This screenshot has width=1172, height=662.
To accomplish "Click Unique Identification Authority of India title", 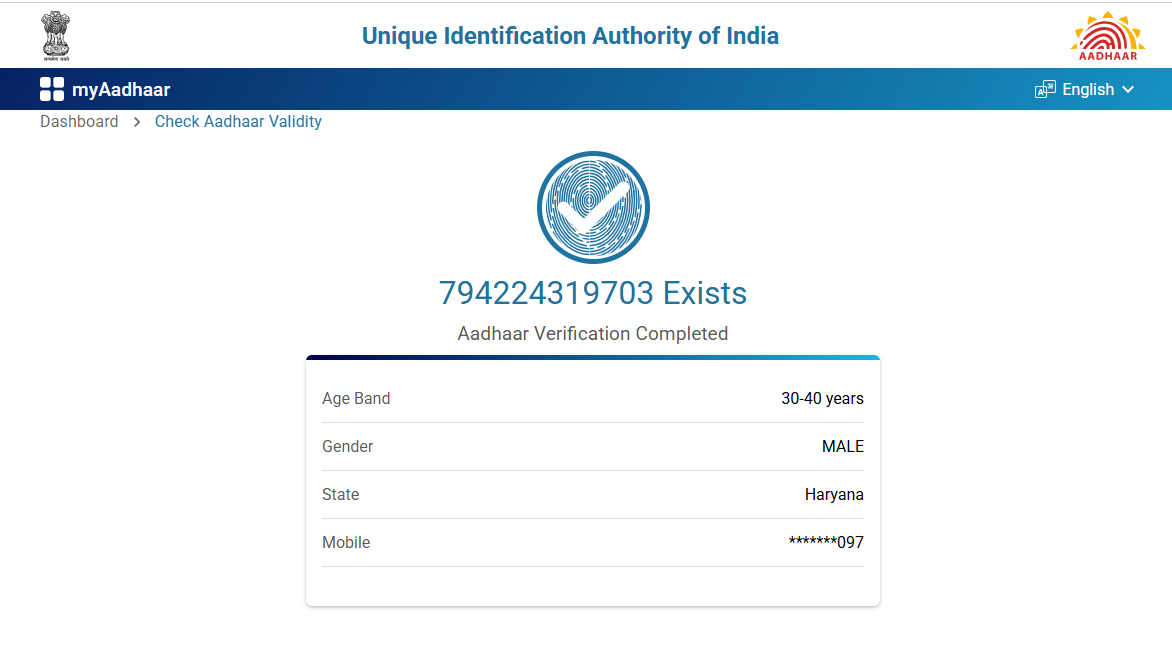I will click(570, 36).
